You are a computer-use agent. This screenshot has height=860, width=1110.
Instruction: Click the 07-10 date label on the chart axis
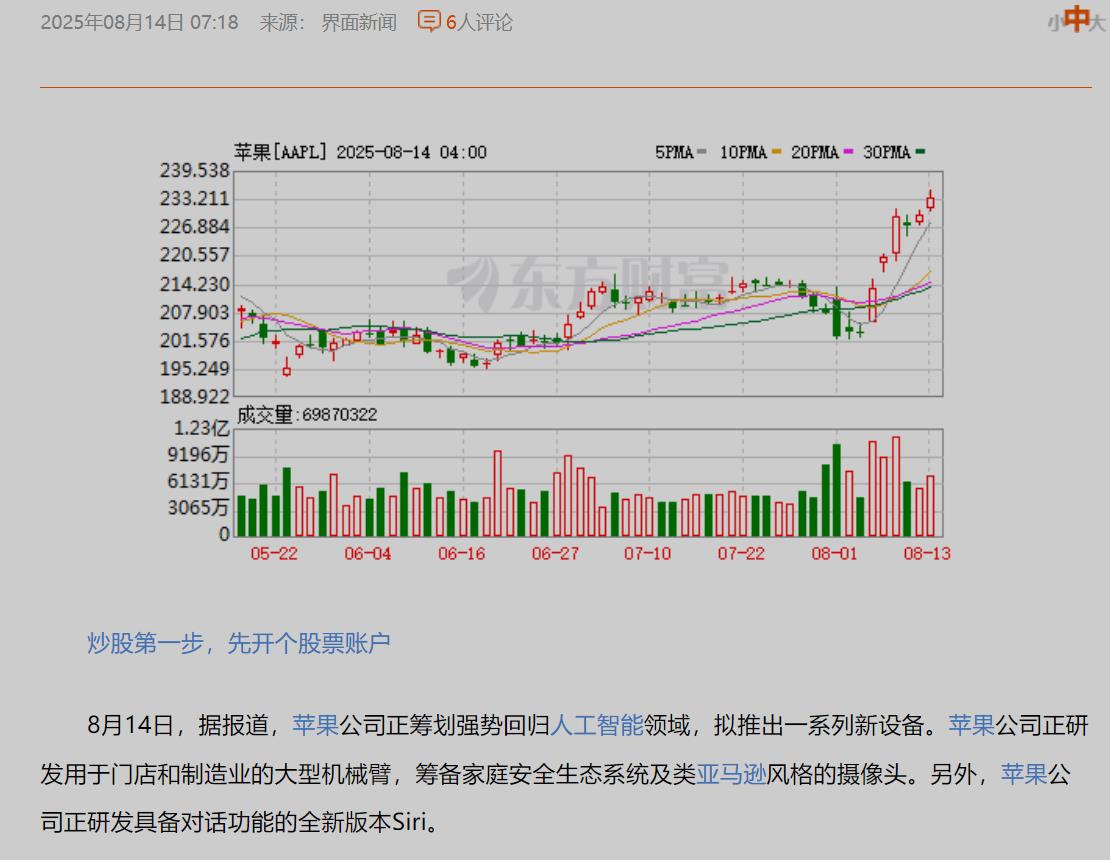pyautogui.click(x=647, y=554)
